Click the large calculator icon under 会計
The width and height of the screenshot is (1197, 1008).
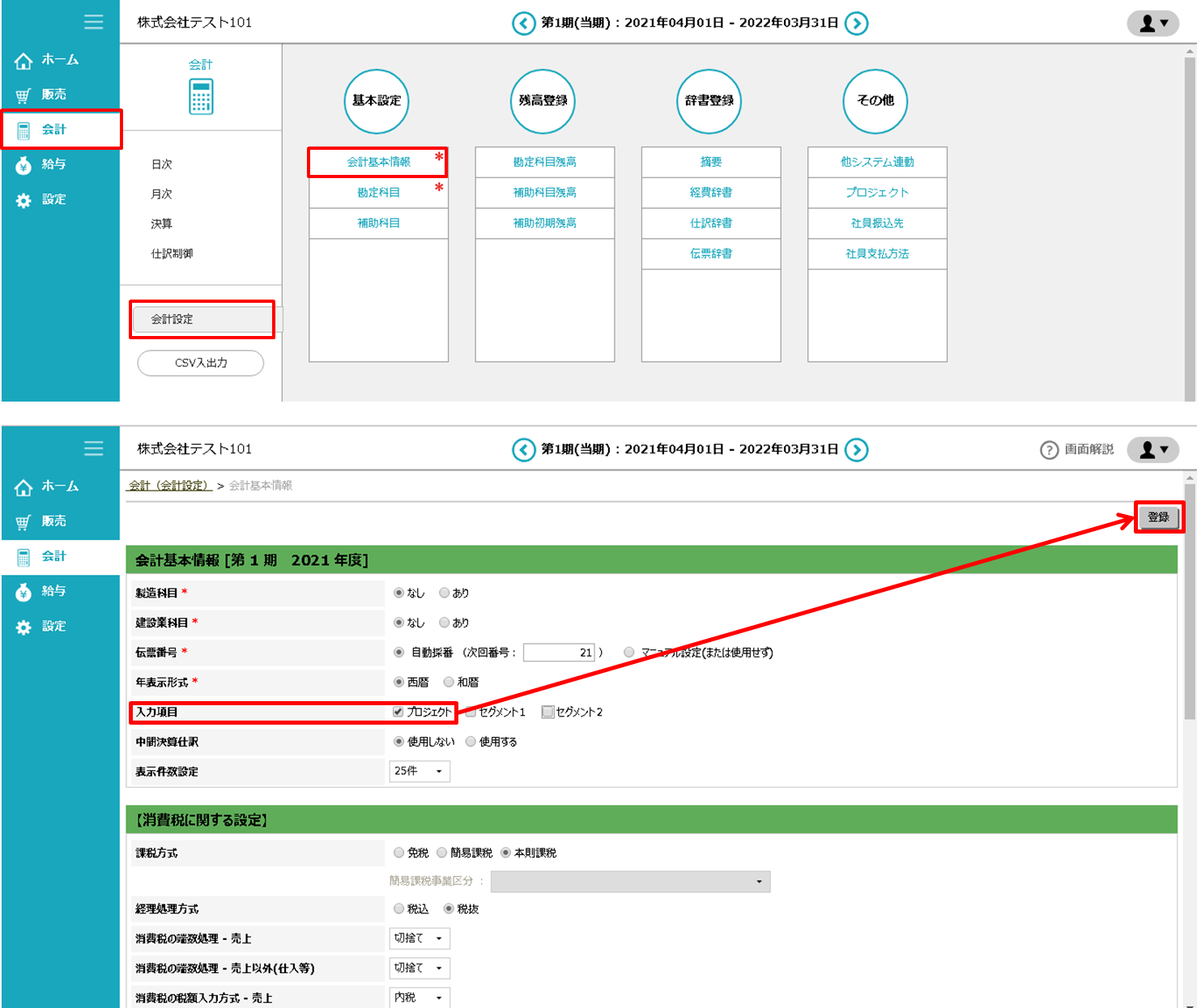click(x=201, y=97)
